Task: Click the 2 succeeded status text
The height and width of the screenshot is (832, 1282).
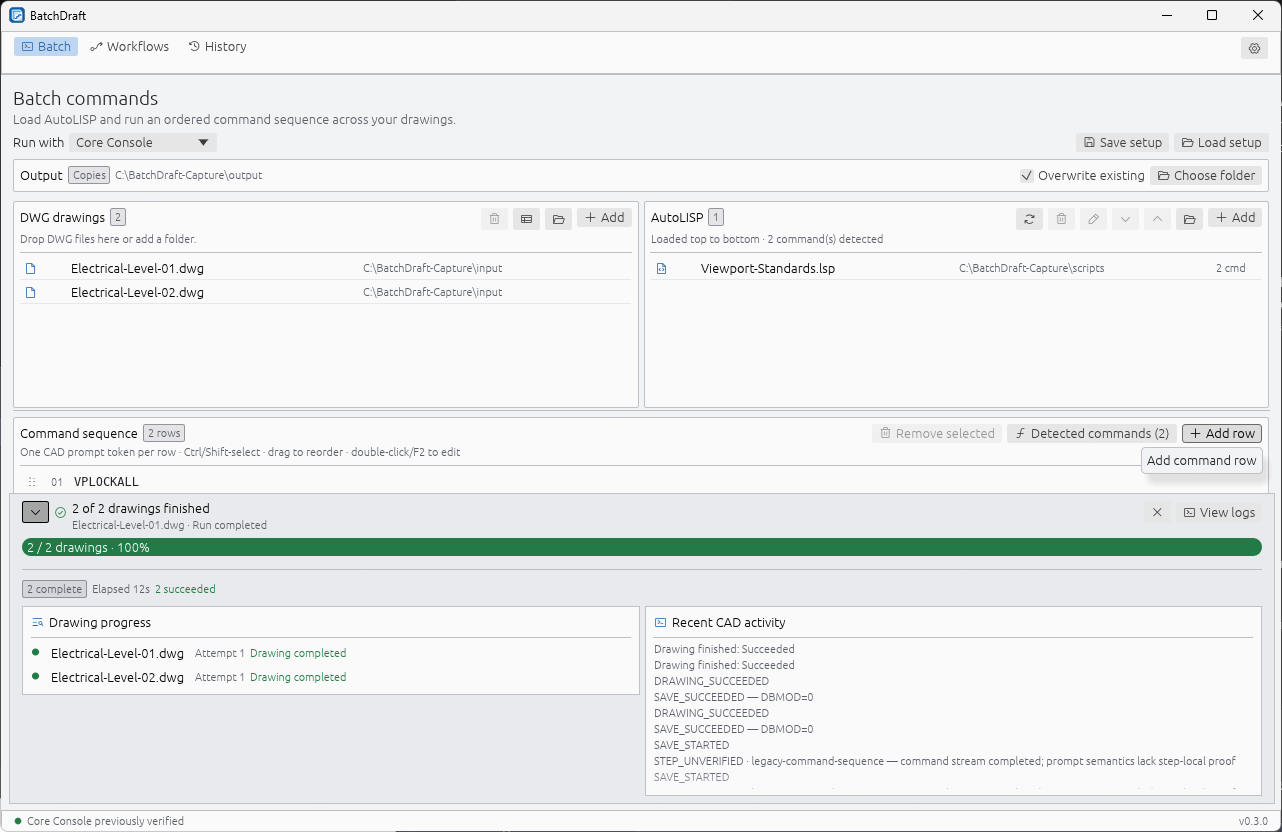Action: 185,589
